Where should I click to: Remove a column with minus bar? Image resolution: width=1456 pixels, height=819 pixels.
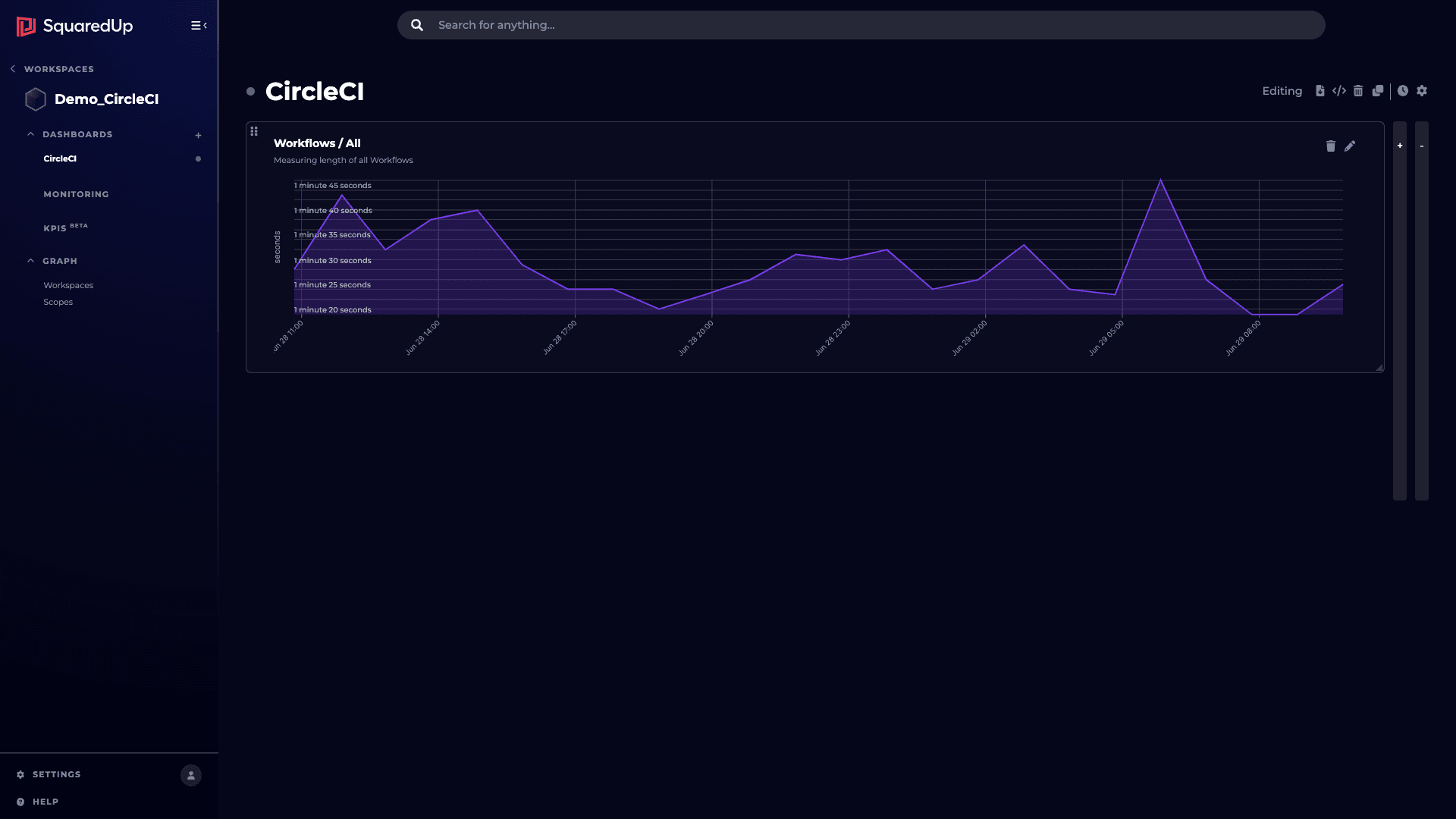click(1422, 310)
